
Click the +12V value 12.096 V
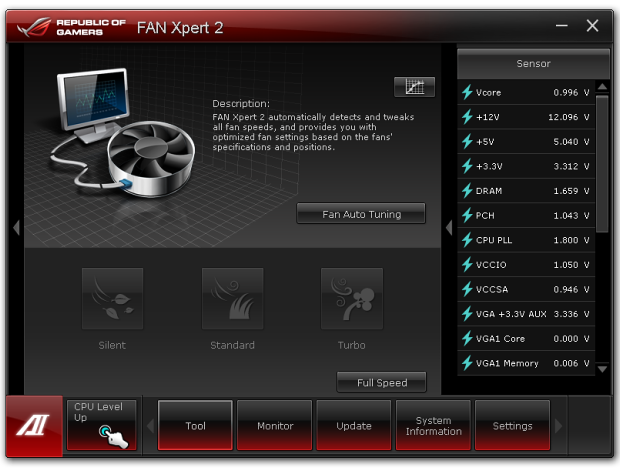[569, 117]
